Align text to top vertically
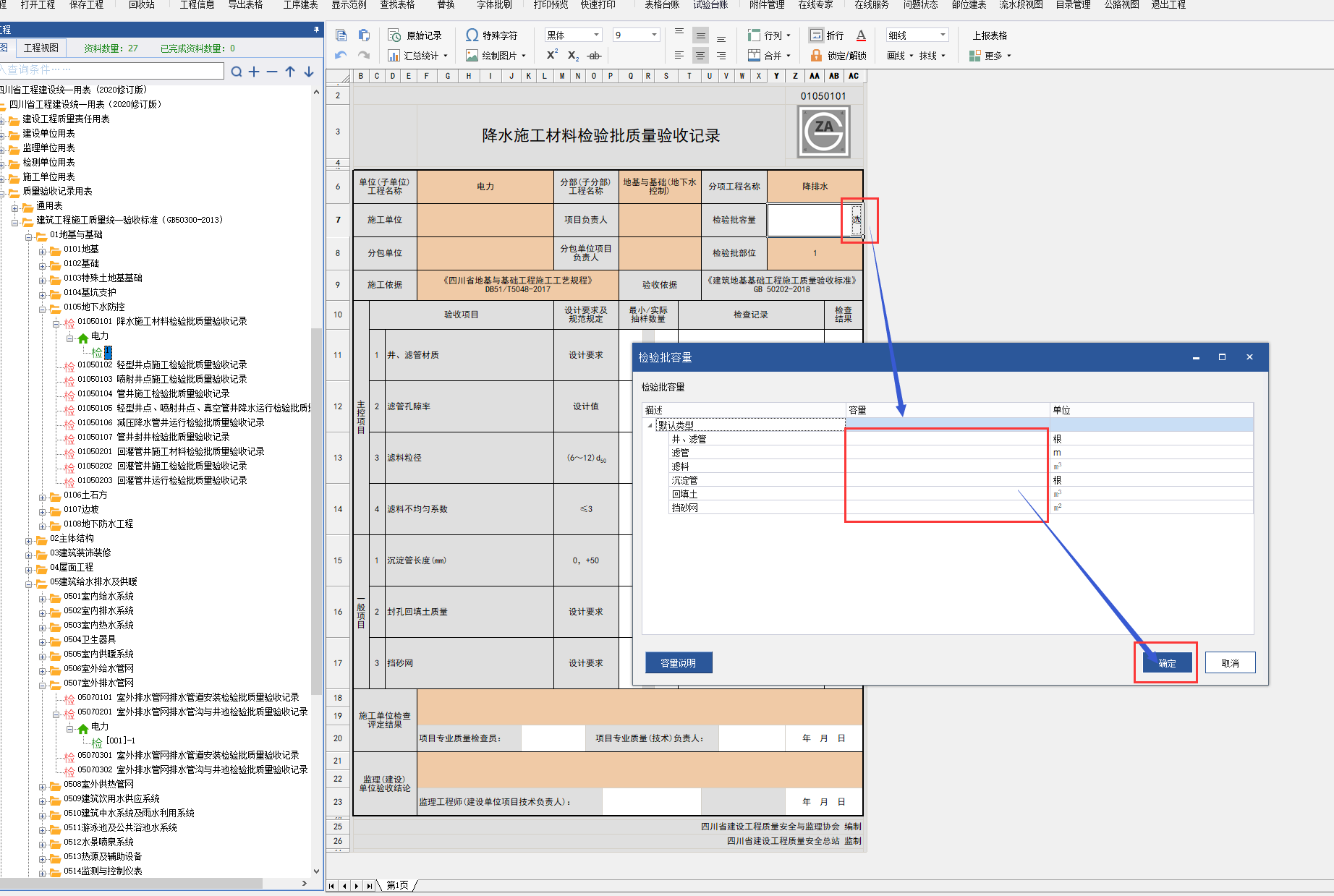 point(679,33)
